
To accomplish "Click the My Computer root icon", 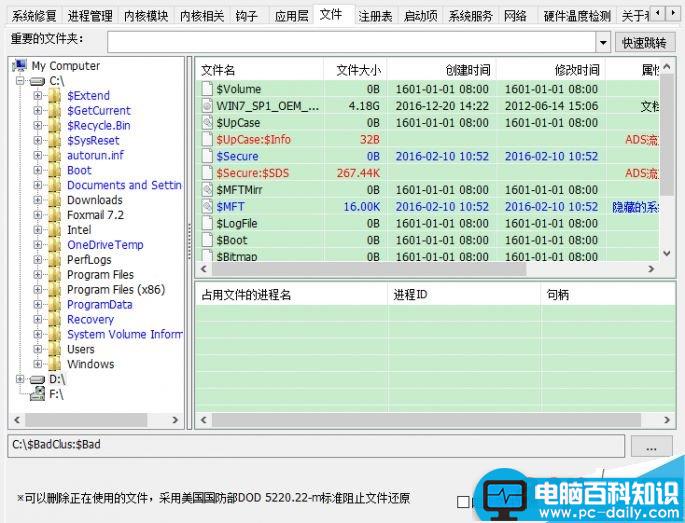I will point(20,66).
